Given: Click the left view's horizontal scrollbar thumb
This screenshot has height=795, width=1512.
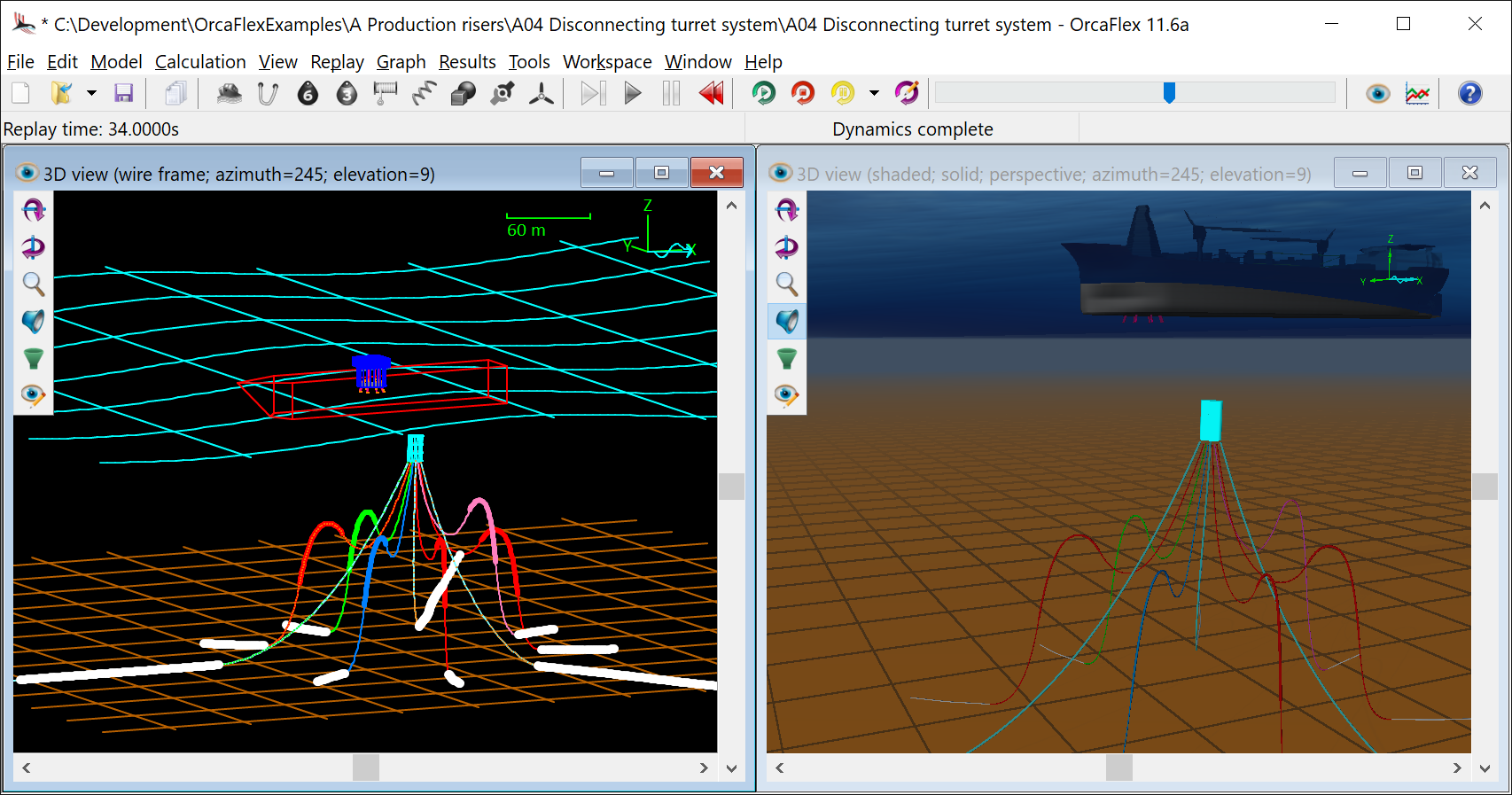Looking at the screenshot, I should tap(366, 768).
